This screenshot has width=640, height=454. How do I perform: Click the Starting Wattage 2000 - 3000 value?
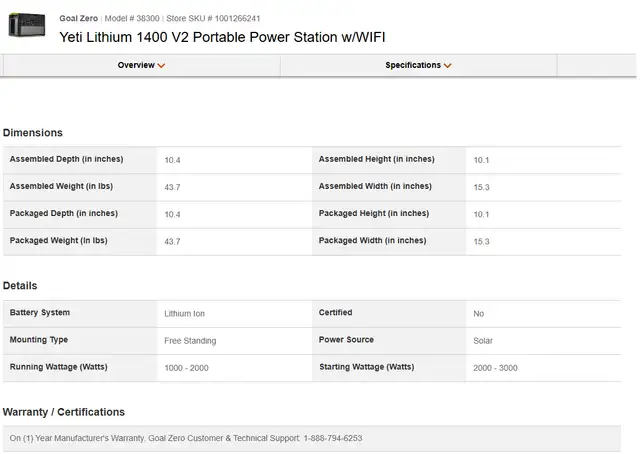coord(496,368)
